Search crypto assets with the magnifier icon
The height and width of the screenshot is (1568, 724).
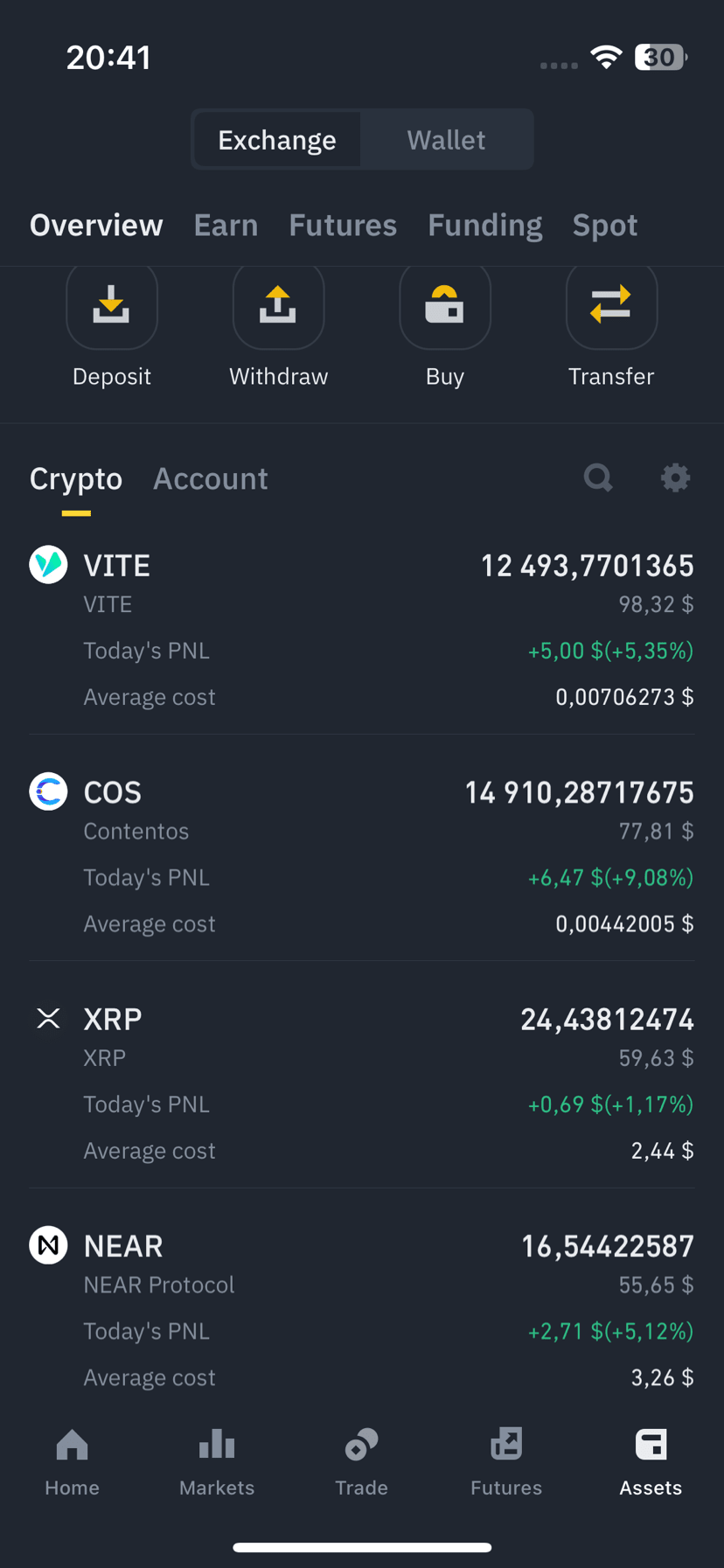coord(598,477)
